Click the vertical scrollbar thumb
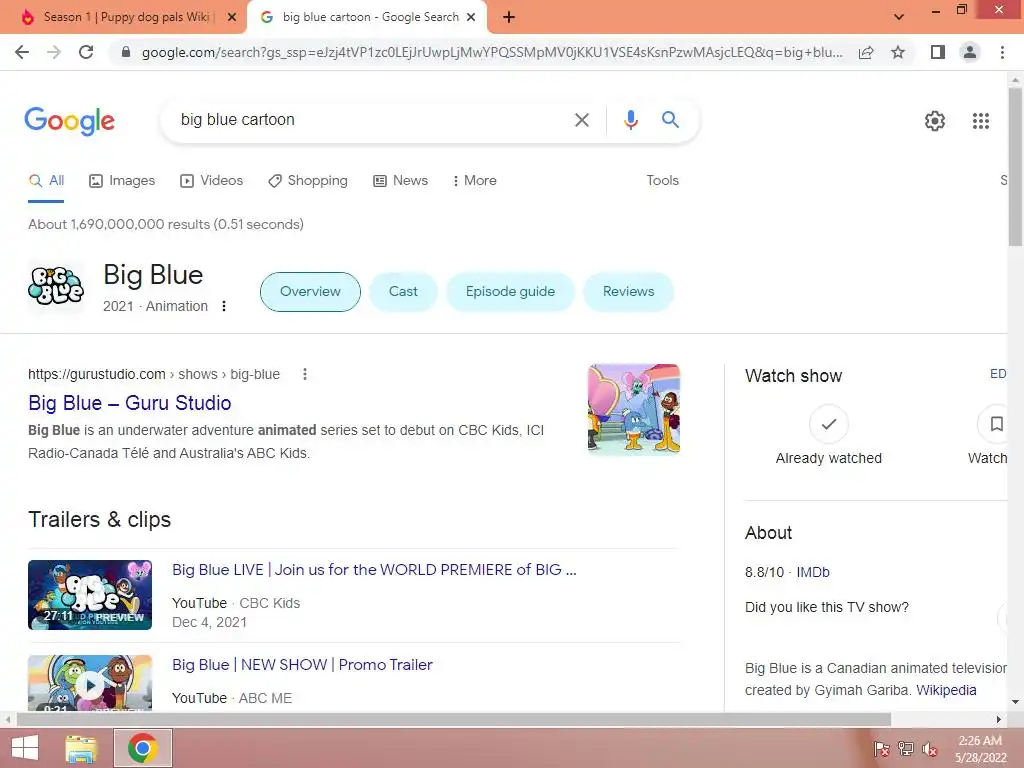Viewport: 1024px width, 768px height. (x=1016, y=167)
